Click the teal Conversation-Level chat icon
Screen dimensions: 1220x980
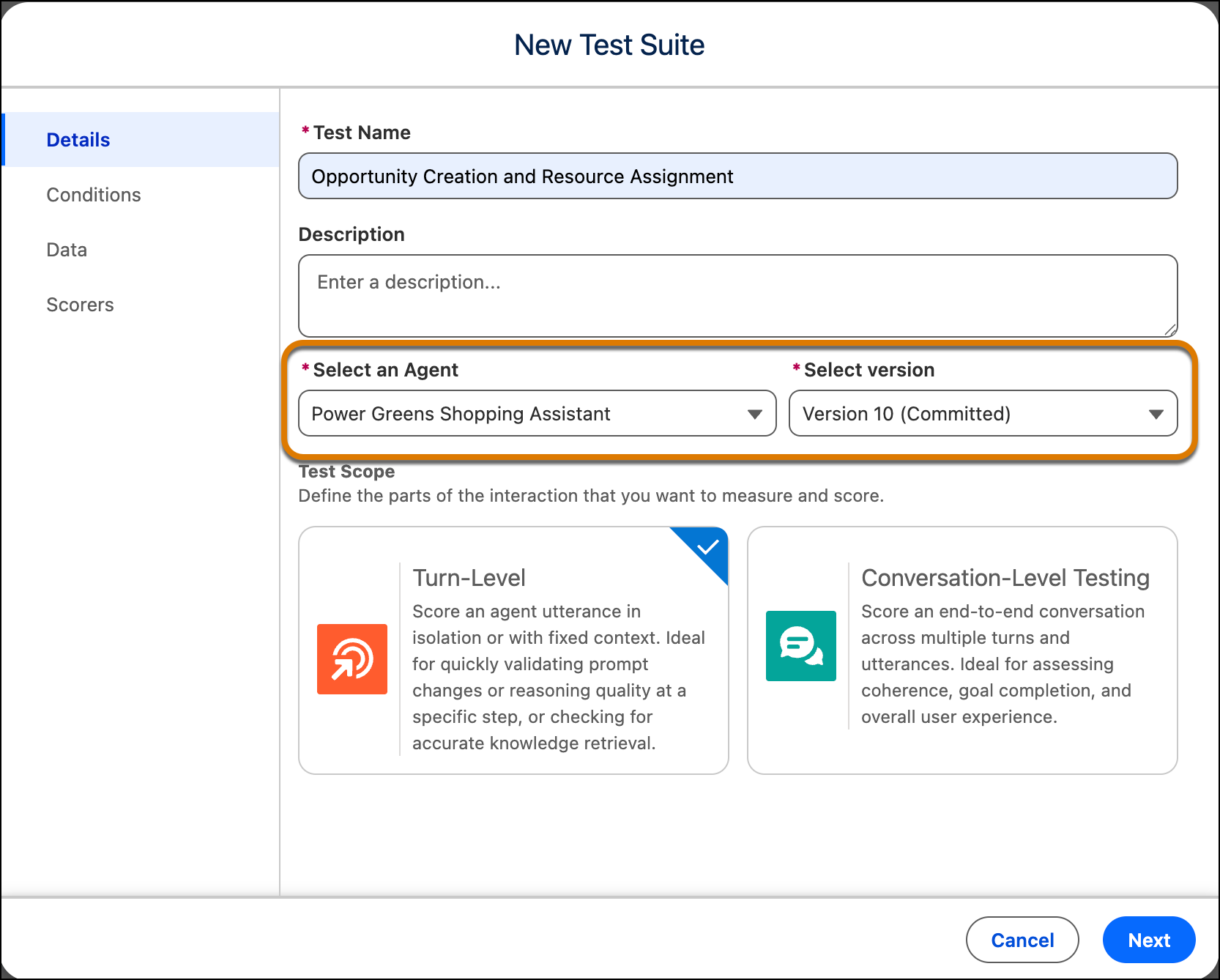point(801,646)
